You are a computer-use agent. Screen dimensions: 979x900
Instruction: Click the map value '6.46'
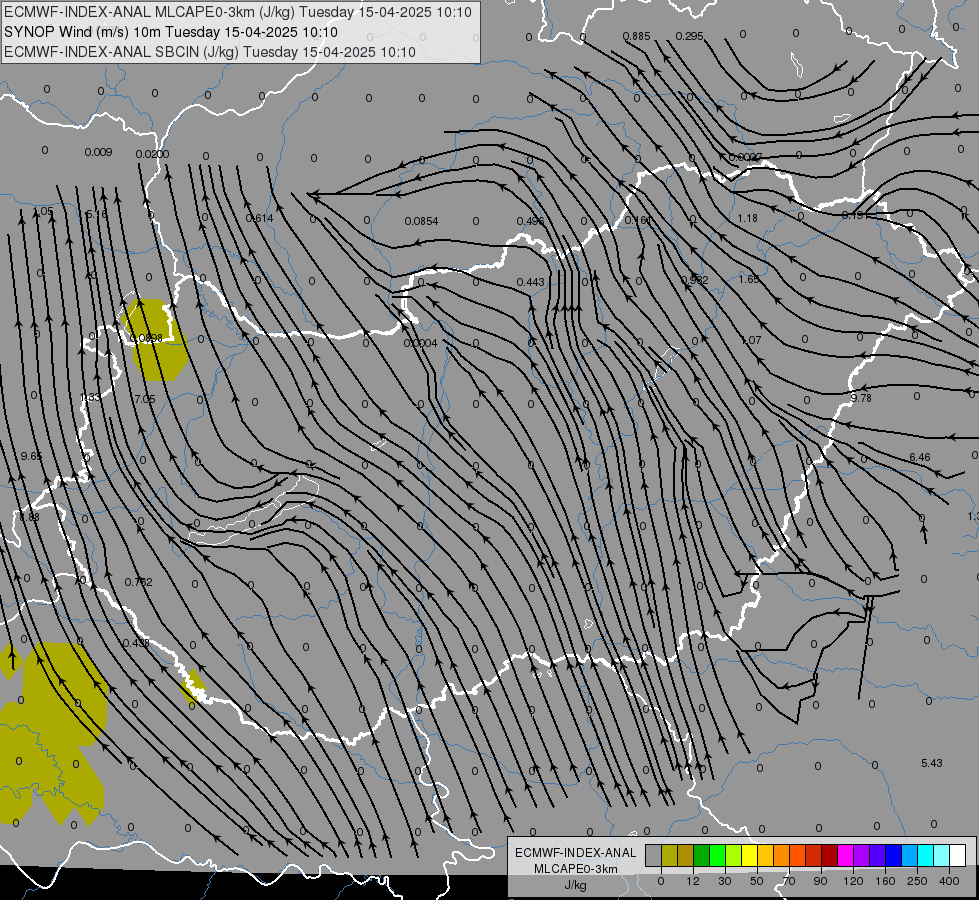click(920, 457)
